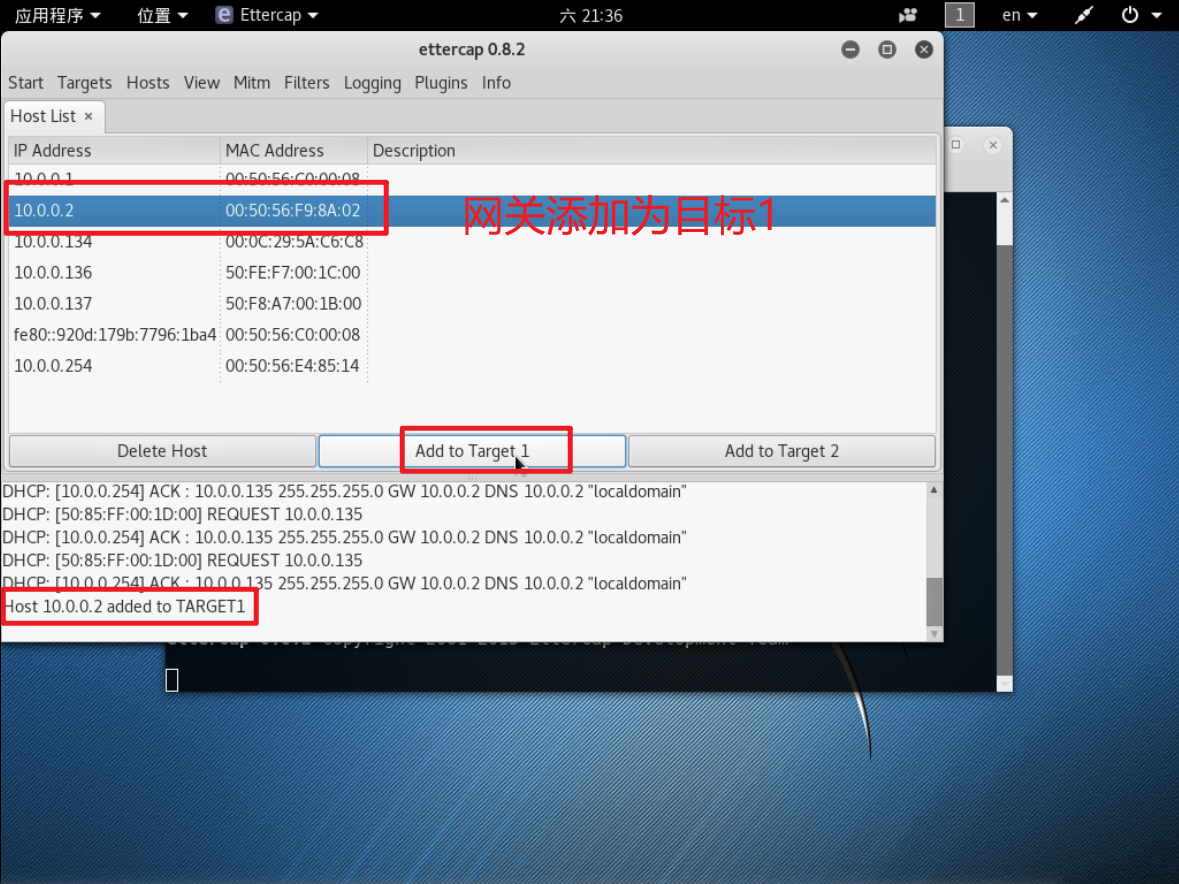Sort by IP Address column header
The width and height of the screenshot is (1179, 884).
(x=114, y=150)
